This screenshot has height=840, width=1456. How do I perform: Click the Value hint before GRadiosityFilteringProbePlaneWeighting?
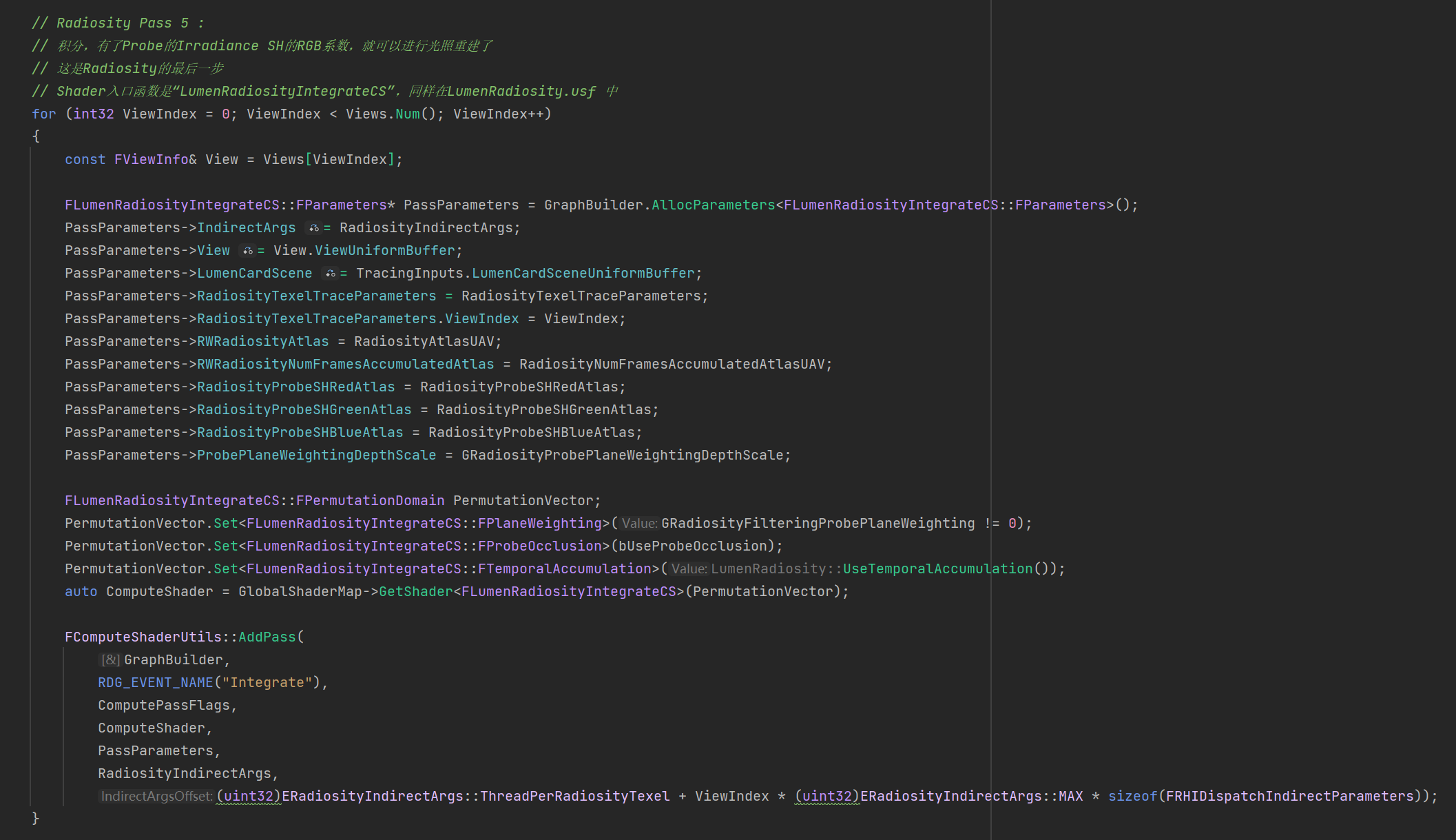click(639, 524)
